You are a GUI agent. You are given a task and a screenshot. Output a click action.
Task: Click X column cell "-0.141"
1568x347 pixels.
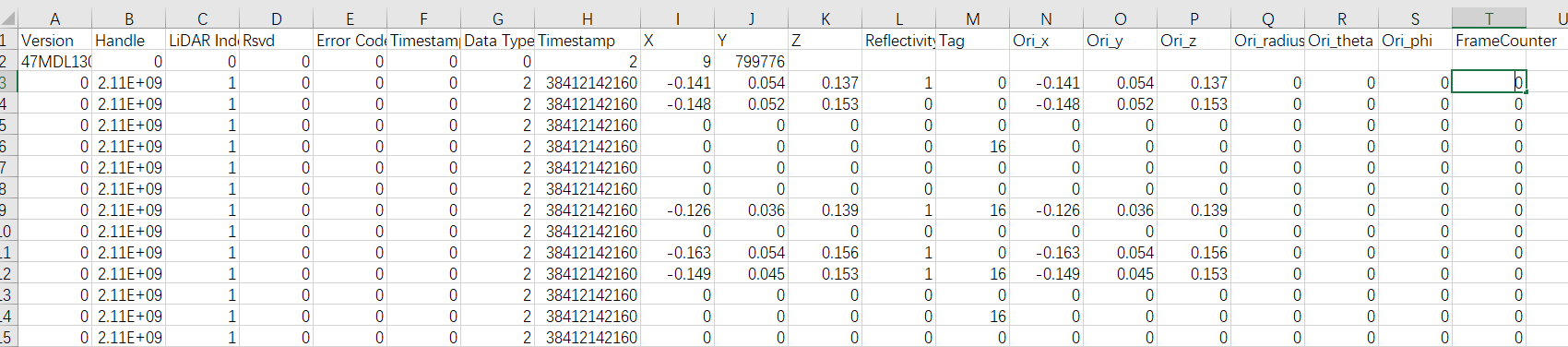point(678,82)
